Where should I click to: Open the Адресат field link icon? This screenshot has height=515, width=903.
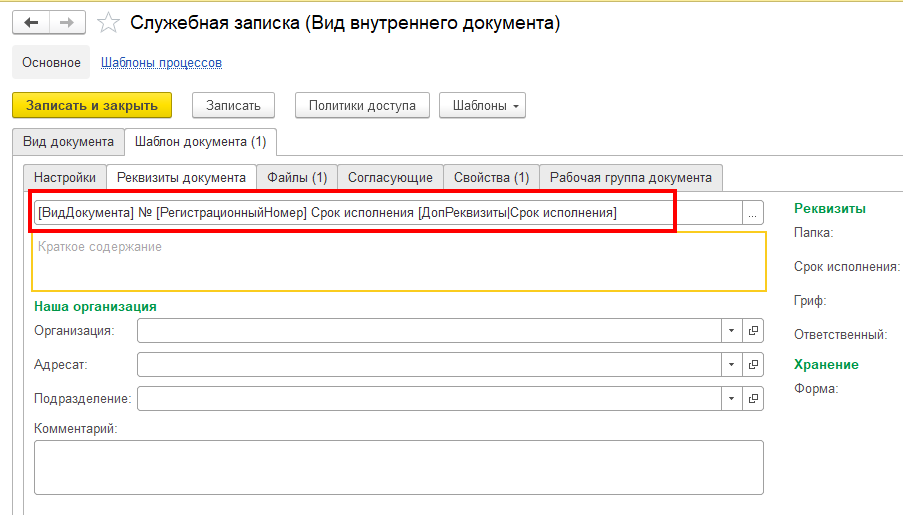[x=753, y=365]
